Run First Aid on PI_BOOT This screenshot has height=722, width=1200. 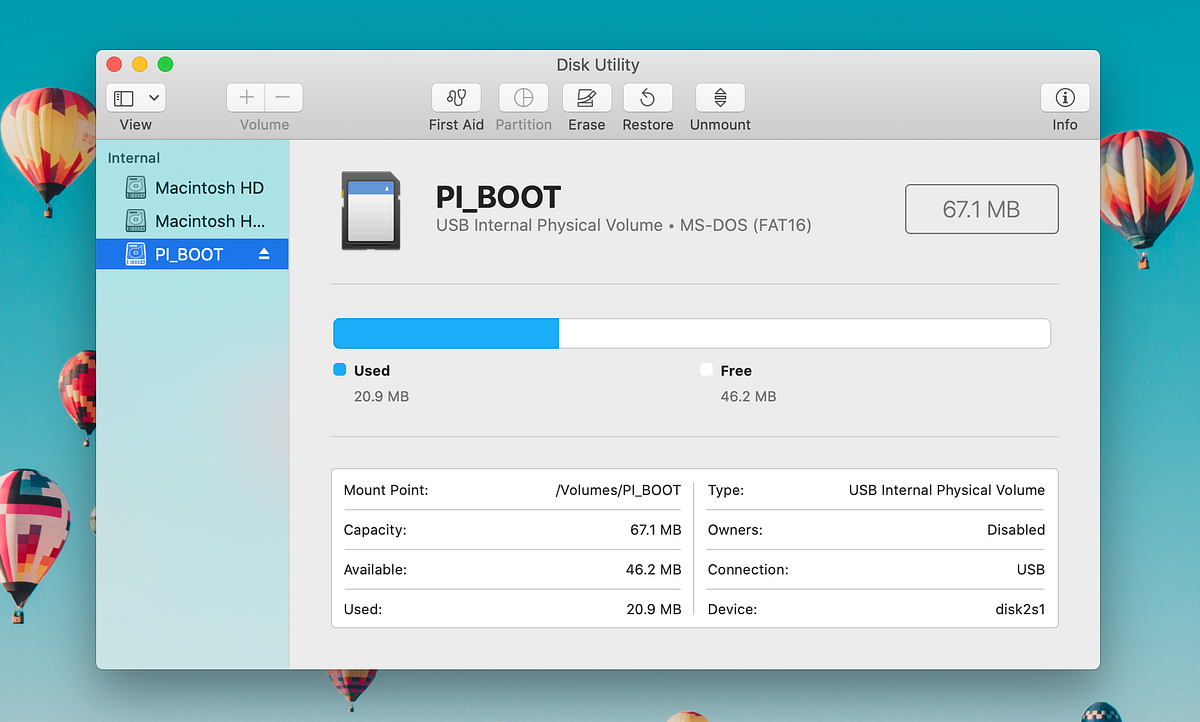[x=456, y=98]
